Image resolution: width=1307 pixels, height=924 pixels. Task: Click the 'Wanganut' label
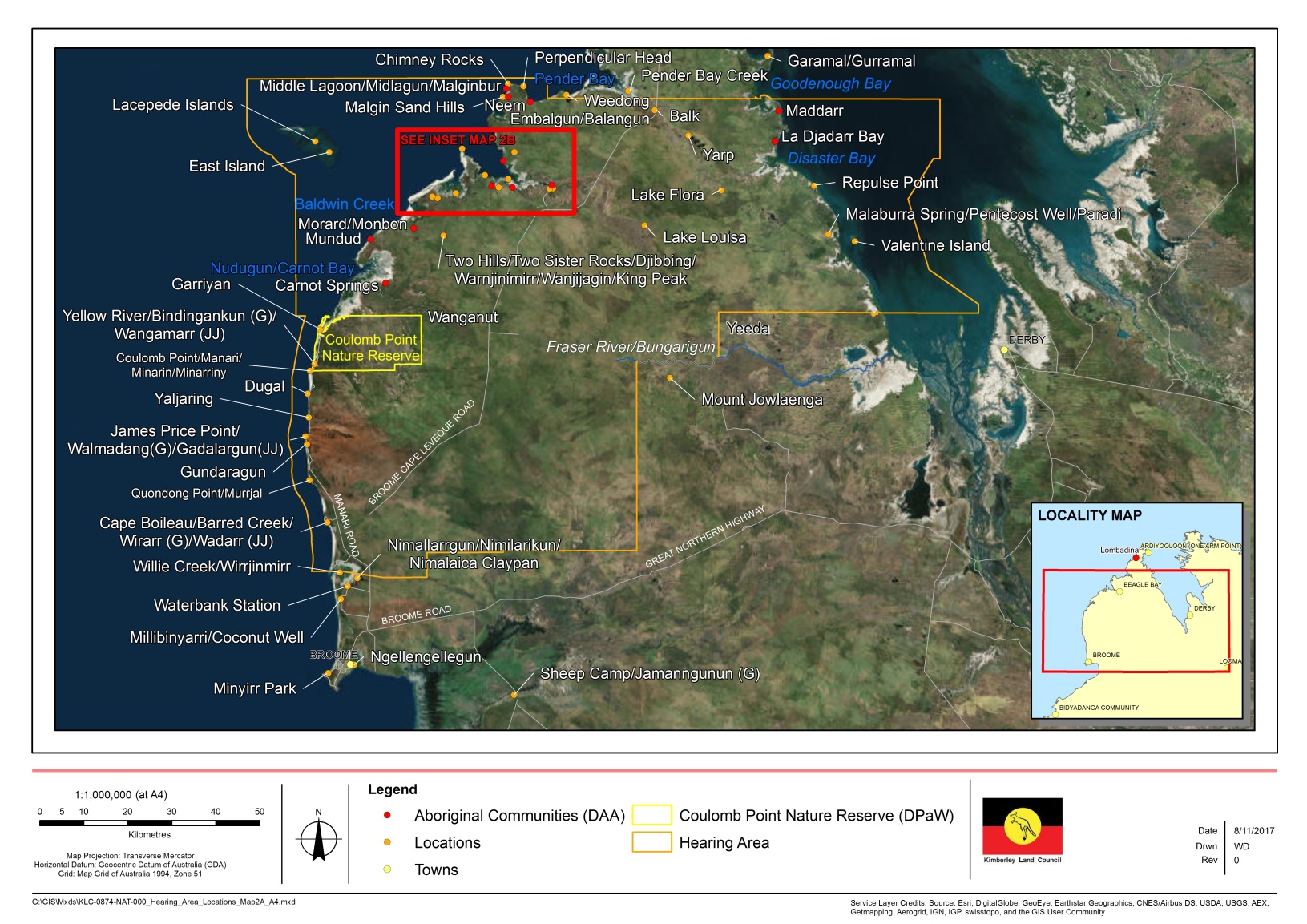click(462, 317)
